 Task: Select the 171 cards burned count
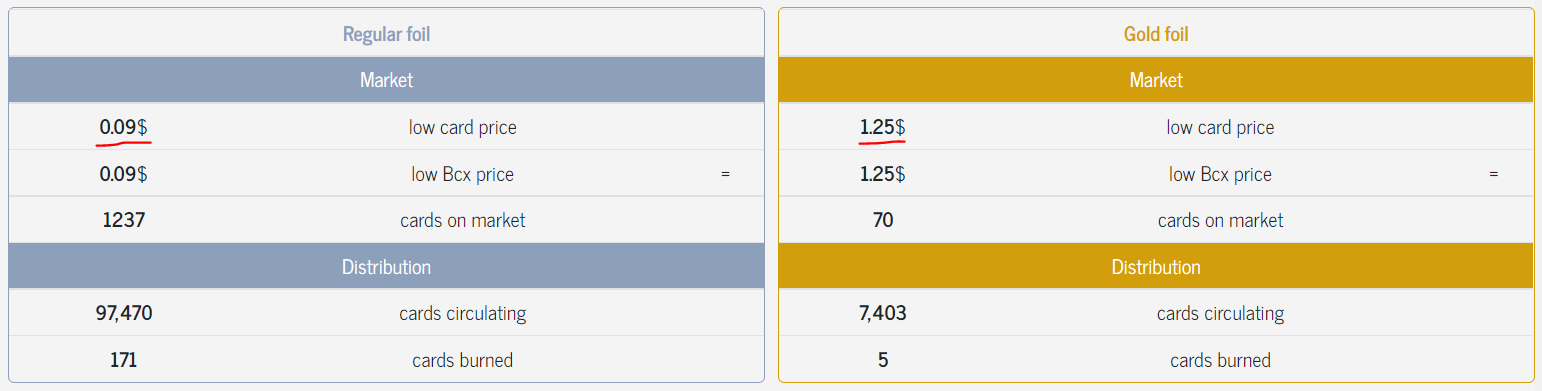pos(123,360)
